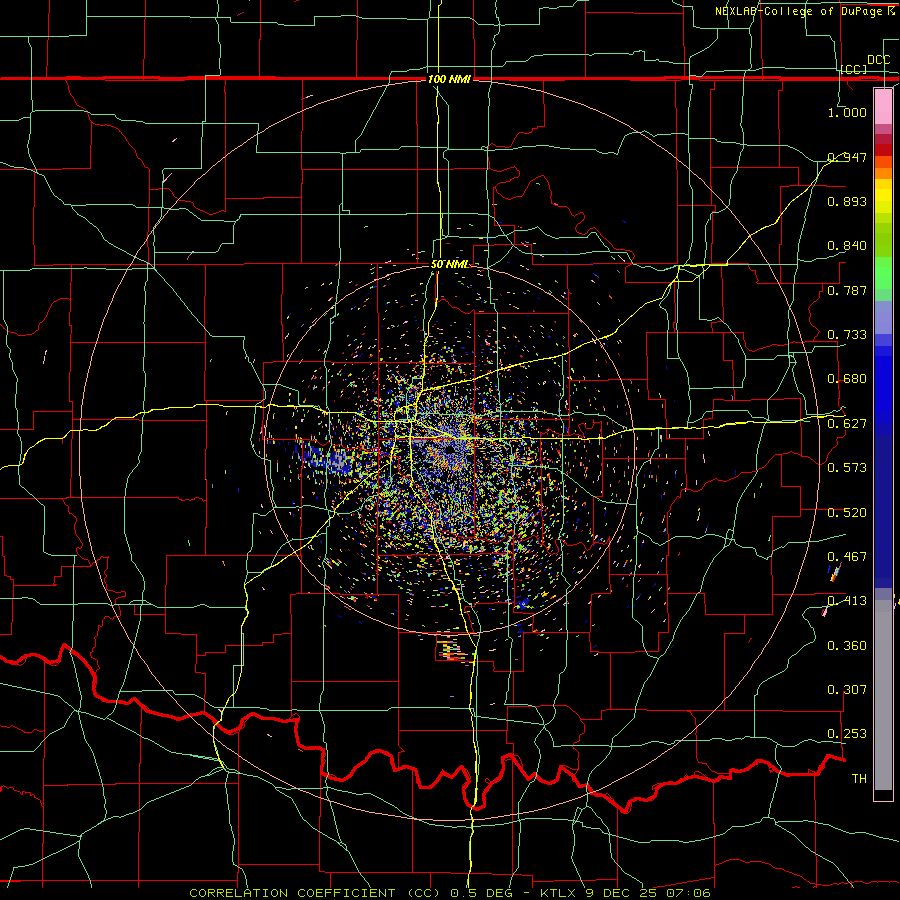
Task: Click the 1.000 scale value
Action: (x=847, y=112)
